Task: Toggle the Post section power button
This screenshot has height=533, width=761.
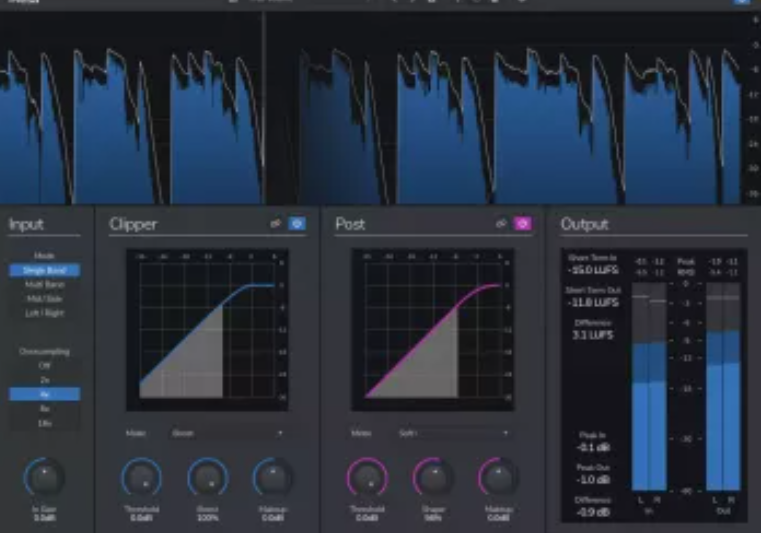Action: pos(522,224)
